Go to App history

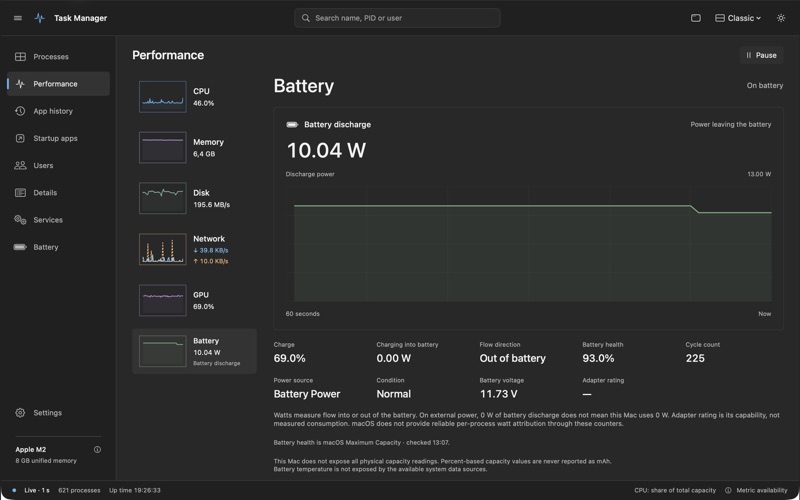(x=58, y=111)
